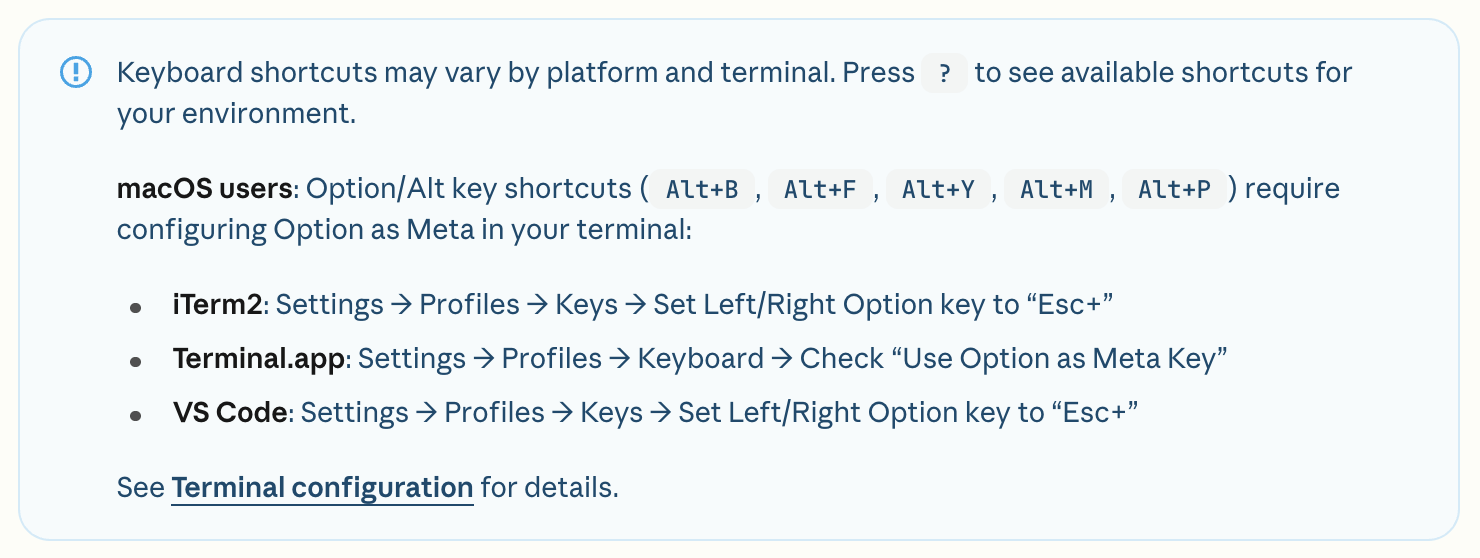Open the Terminal configuration link
Viewport: 1480px width, 558px height.
(x=322, y=488)
